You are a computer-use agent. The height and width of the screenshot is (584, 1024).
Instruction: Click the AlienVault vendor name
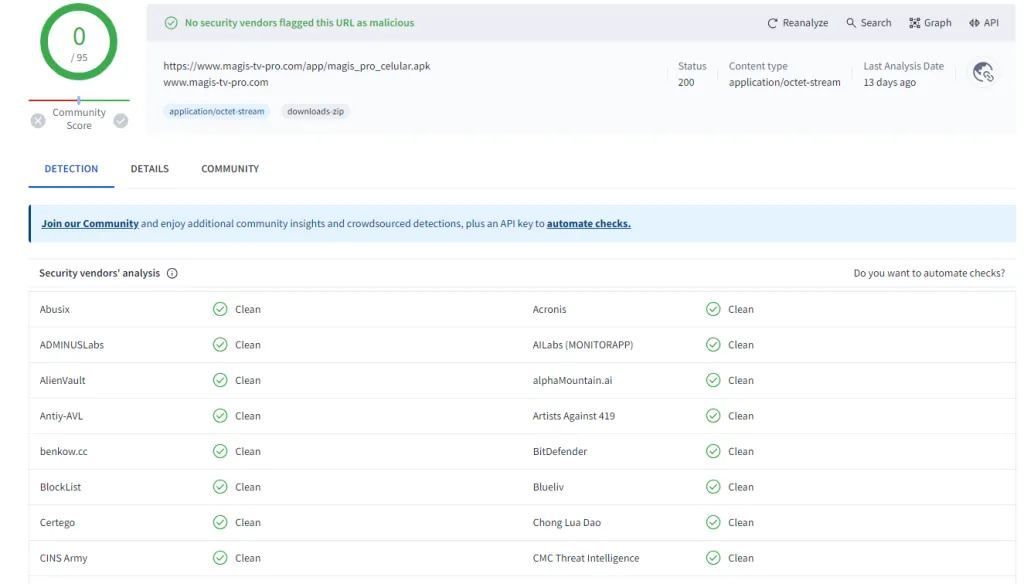(63, 380)
